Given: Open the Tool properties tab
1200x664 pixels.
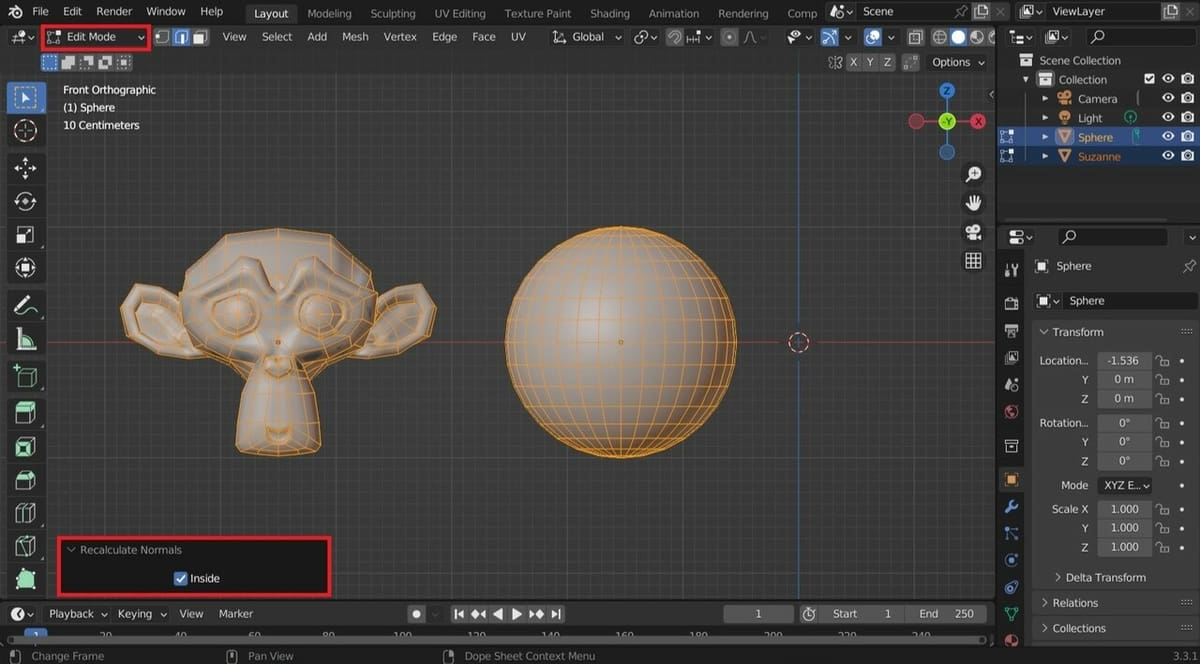Looking at the screenshot, I should [1011, 269].
